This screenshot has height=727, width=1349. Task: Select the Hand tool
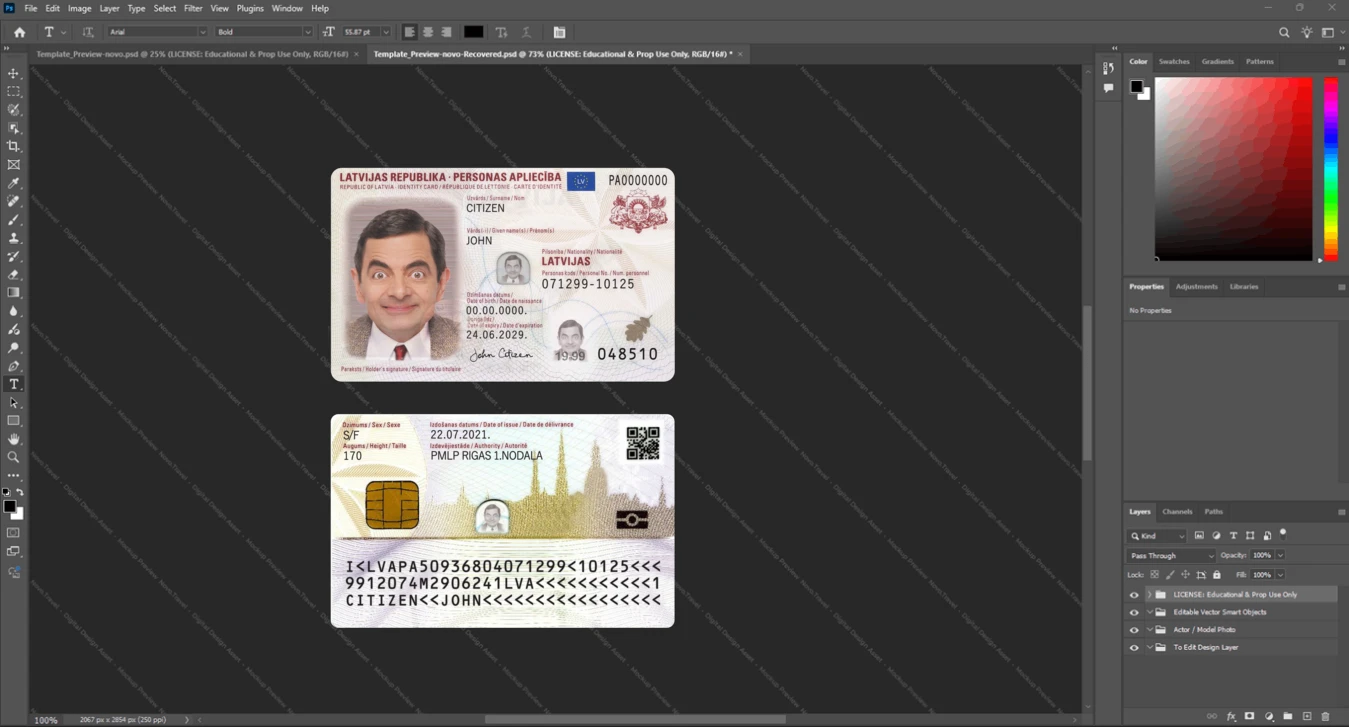click(14, 439)
